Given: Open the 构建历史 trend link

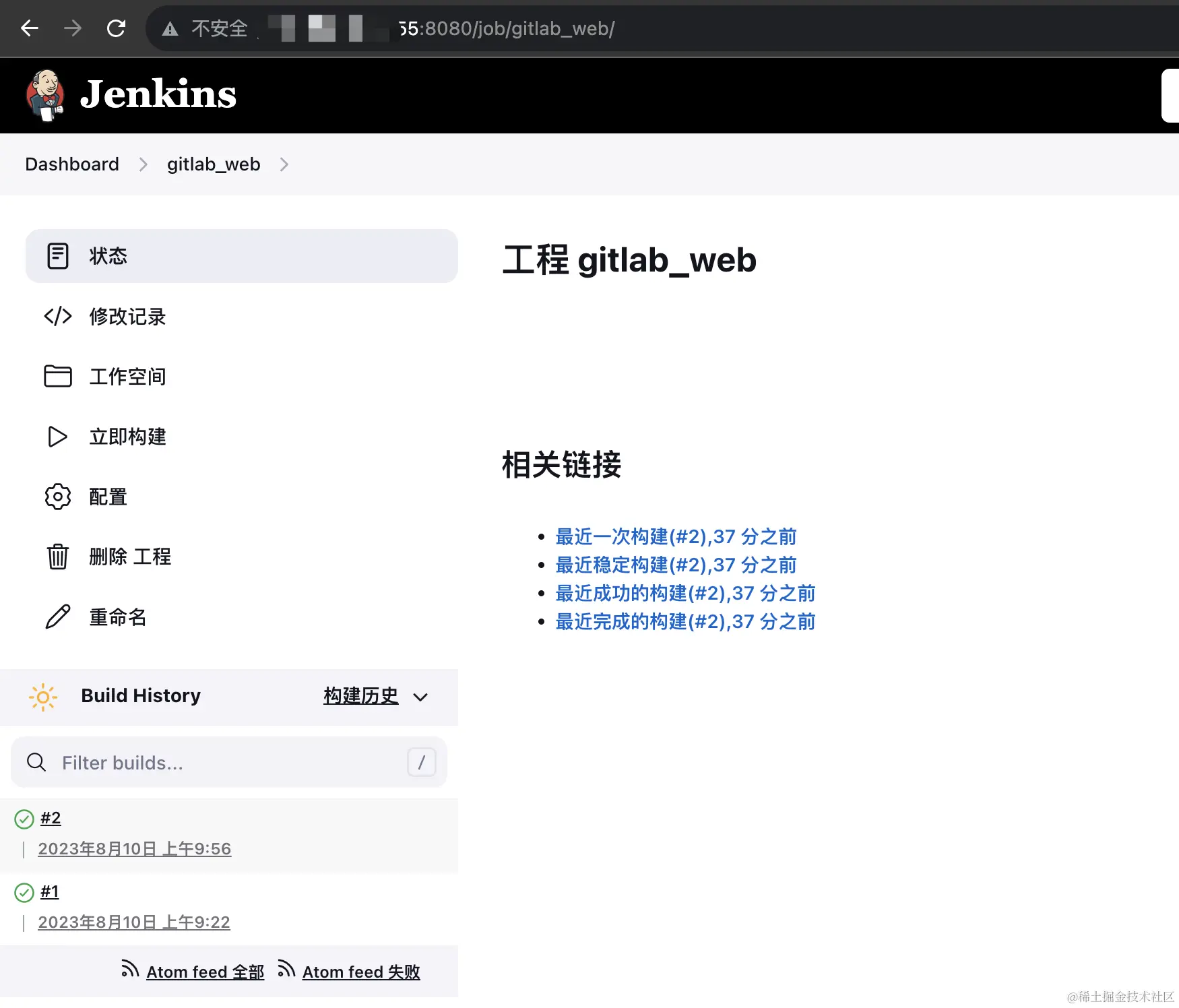Looking at the screenshot, I should (x=361, y=696).
